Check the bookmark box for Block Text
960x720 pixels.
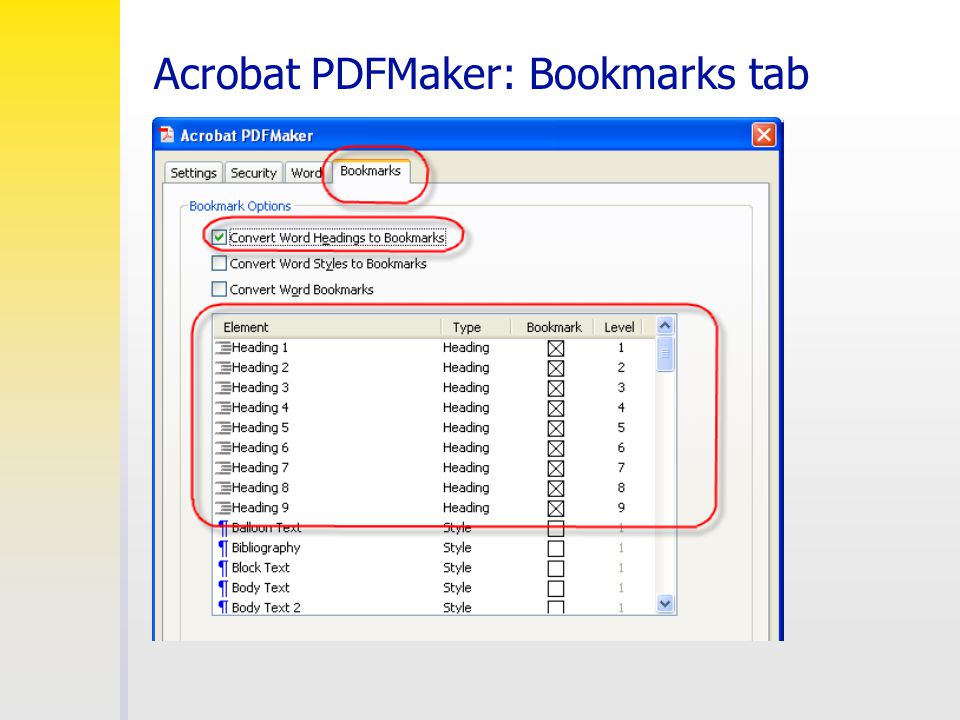(555, 569)
